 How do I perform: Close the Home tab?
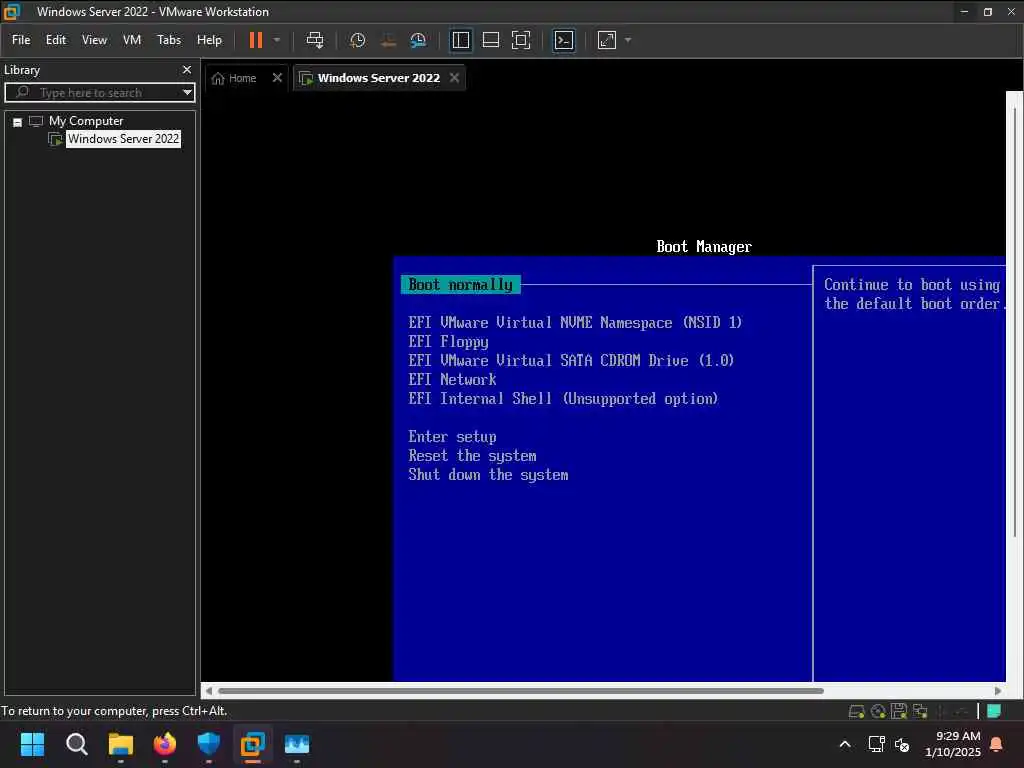coord(277,78)
